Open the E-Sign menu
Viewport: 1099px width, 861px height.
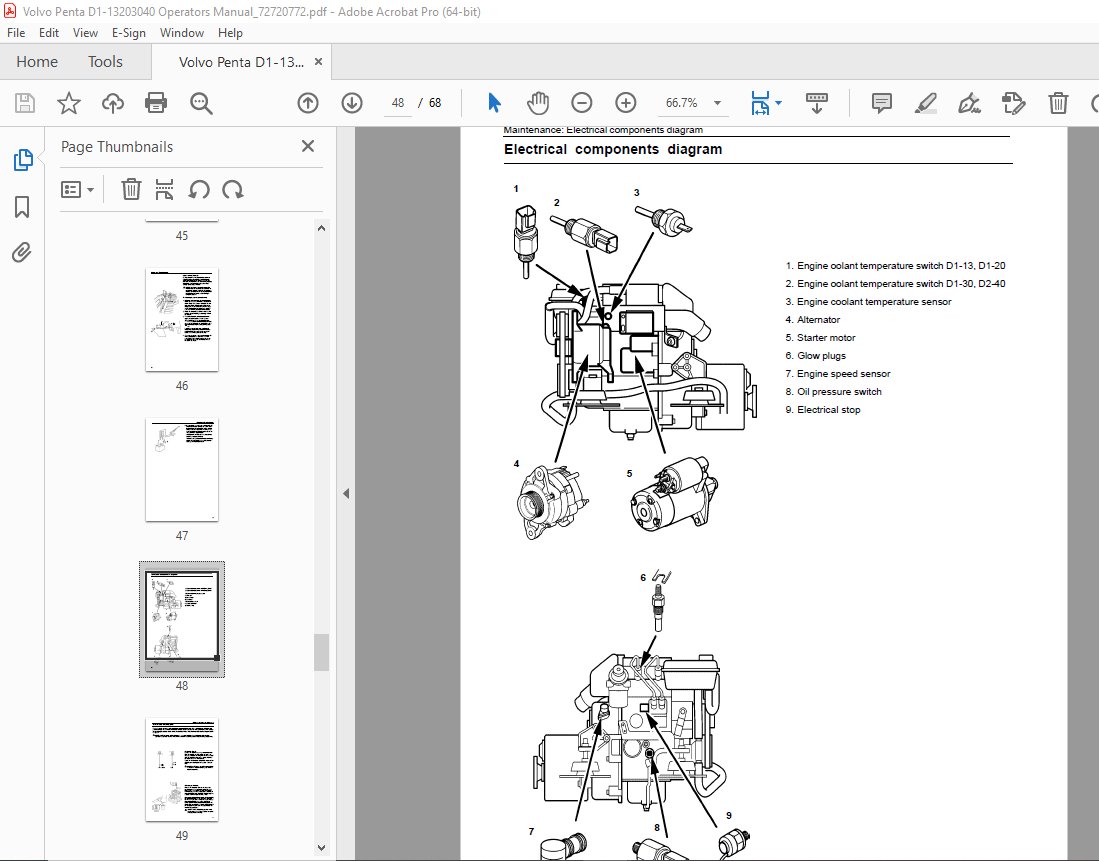[x=129, y=33]
